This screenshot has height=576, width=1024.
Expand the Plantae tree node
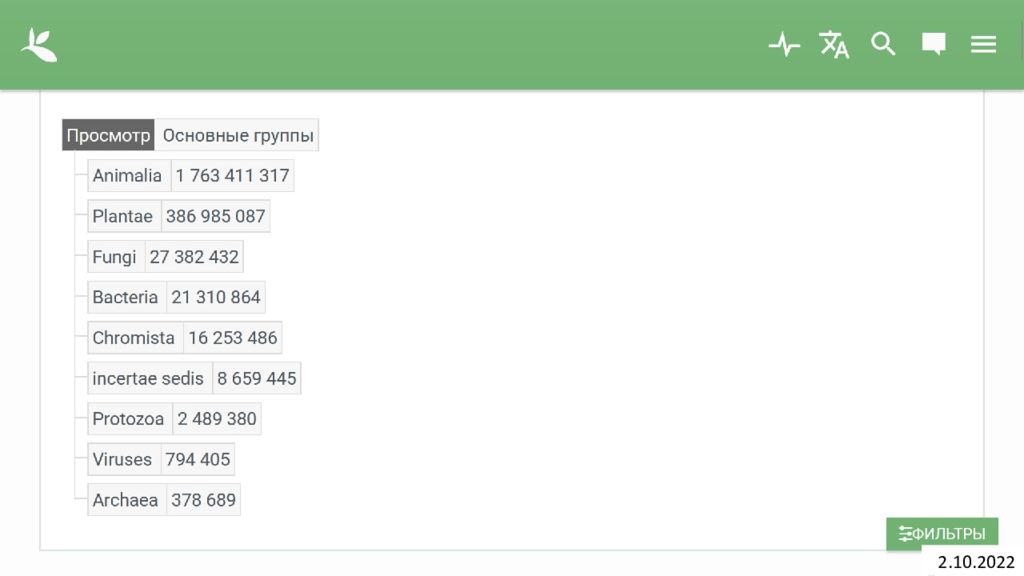pos(124,216)
